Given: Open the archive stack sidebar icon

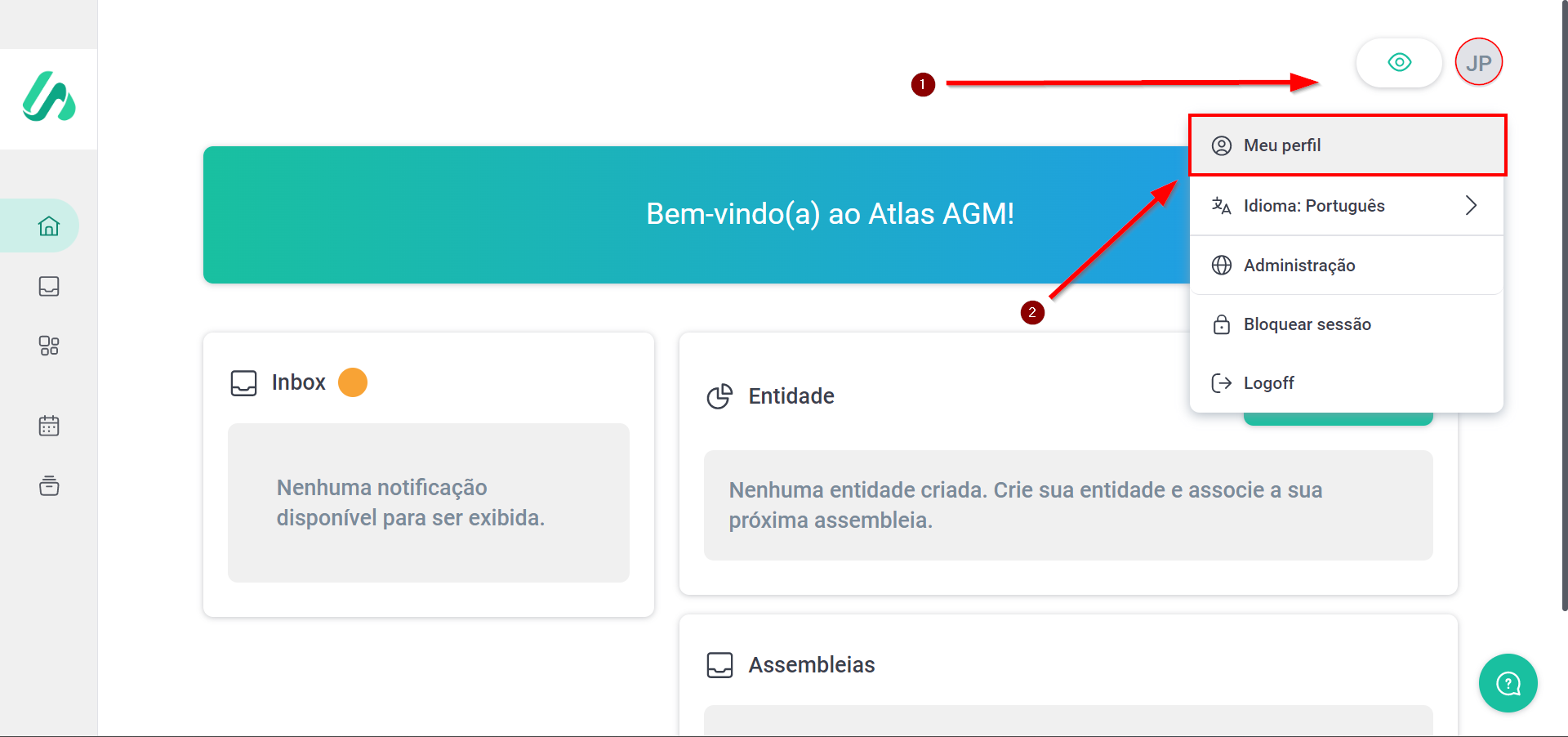Looking at the screenshot, I should point(49,485).
